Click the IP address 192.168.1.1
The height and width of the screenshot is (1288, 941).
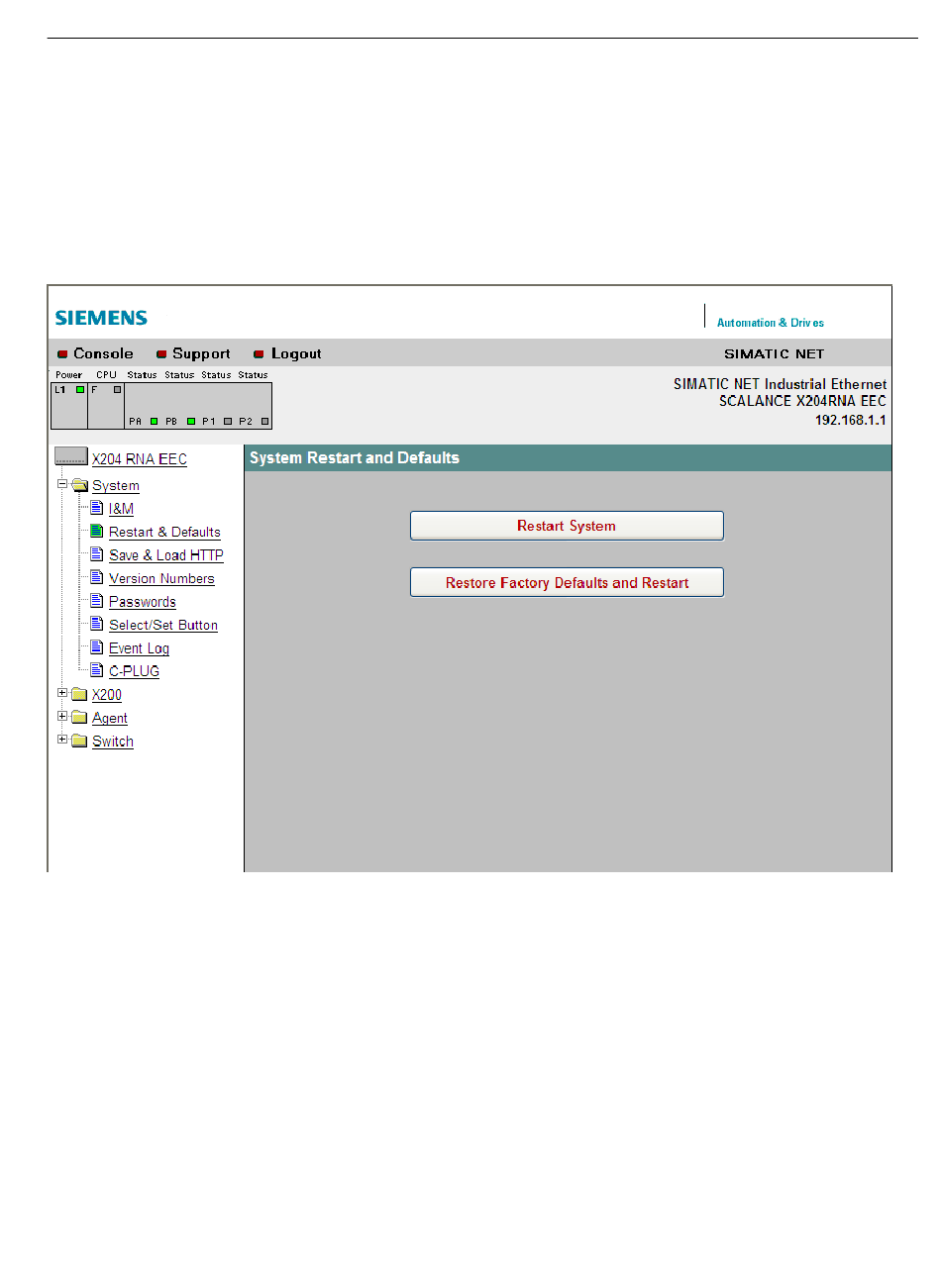pos(851,420)
